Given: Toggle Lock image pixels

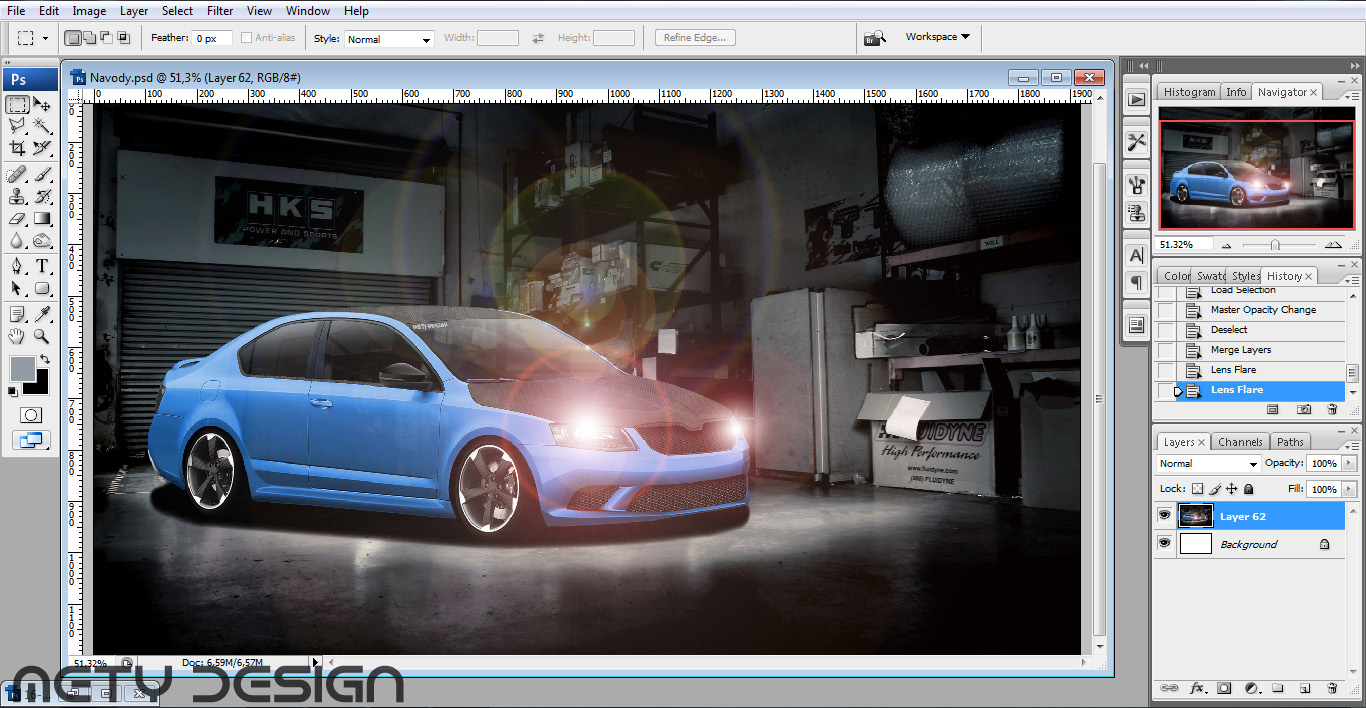Looking at the screenshot, I should [1215, 489].
